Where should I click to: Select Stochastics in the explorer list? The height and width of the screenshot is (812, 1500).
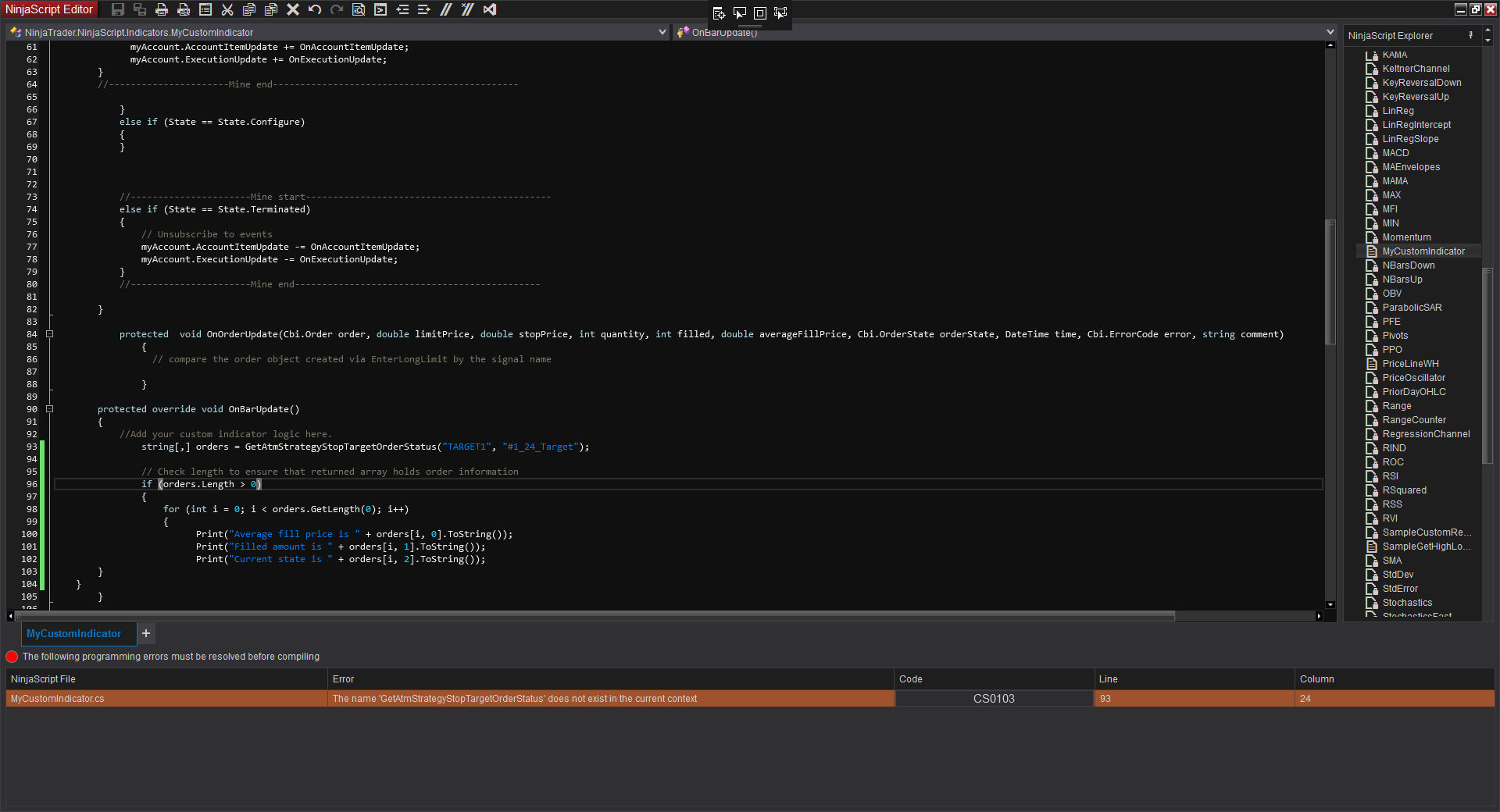click(x=1407, y=603)
